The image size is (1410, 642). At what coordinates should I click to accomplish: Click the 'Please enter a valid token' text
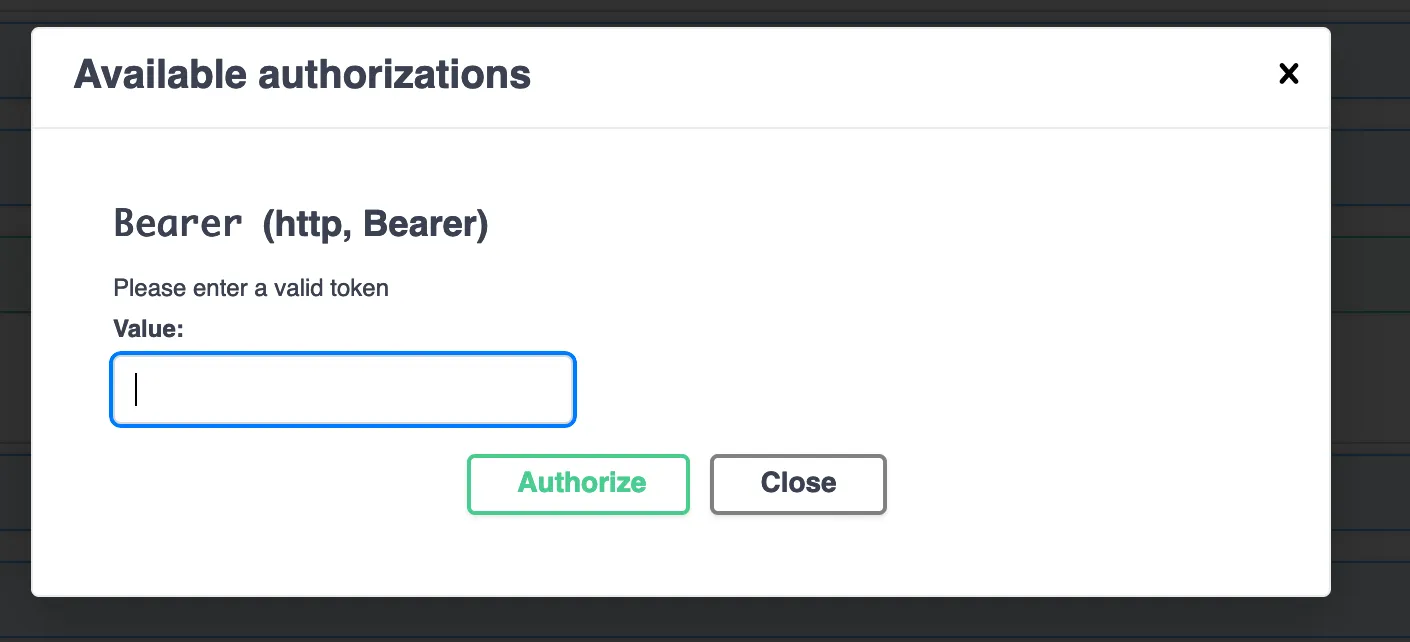pos(251,288)
